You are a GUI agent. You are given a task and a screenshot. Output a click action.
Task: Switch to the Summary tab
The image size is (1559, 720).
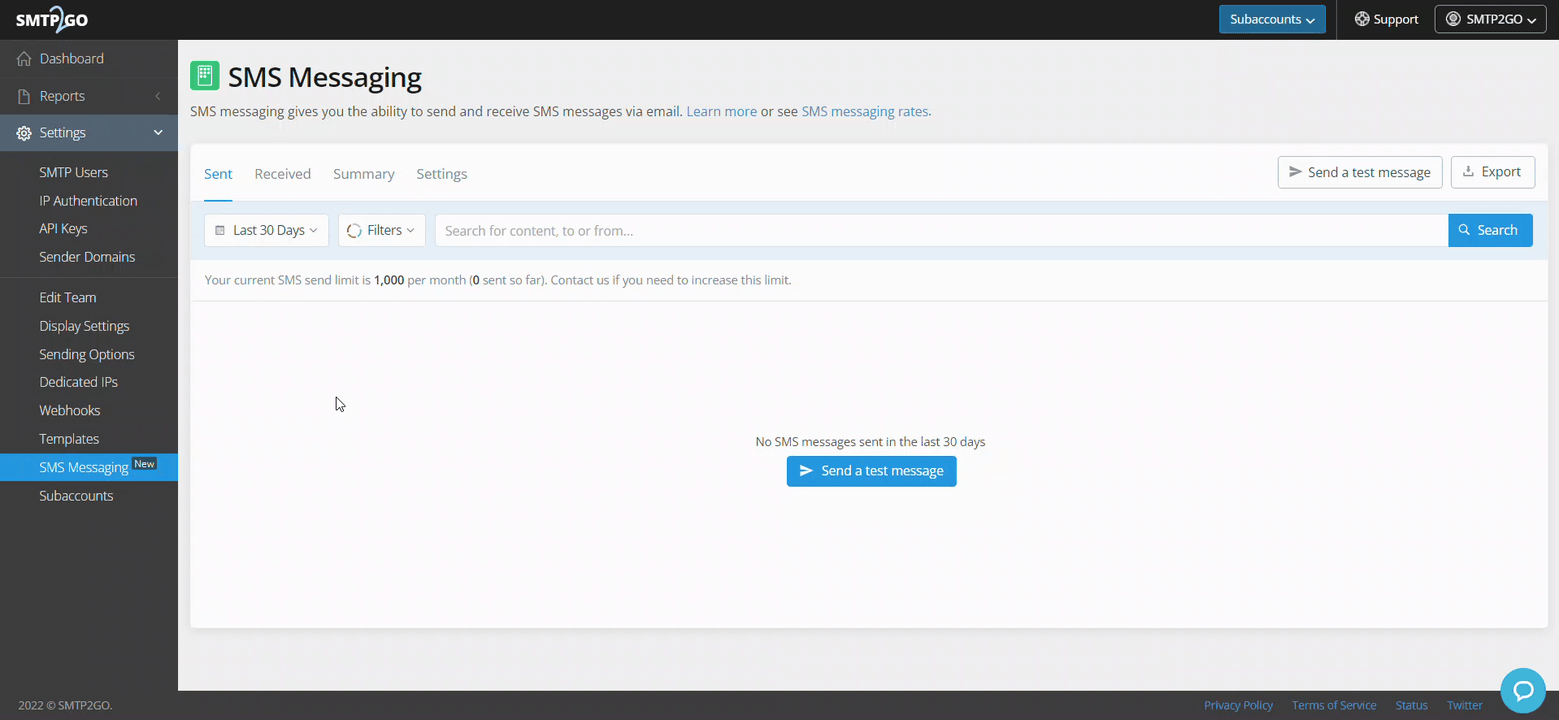click(364, 174)
